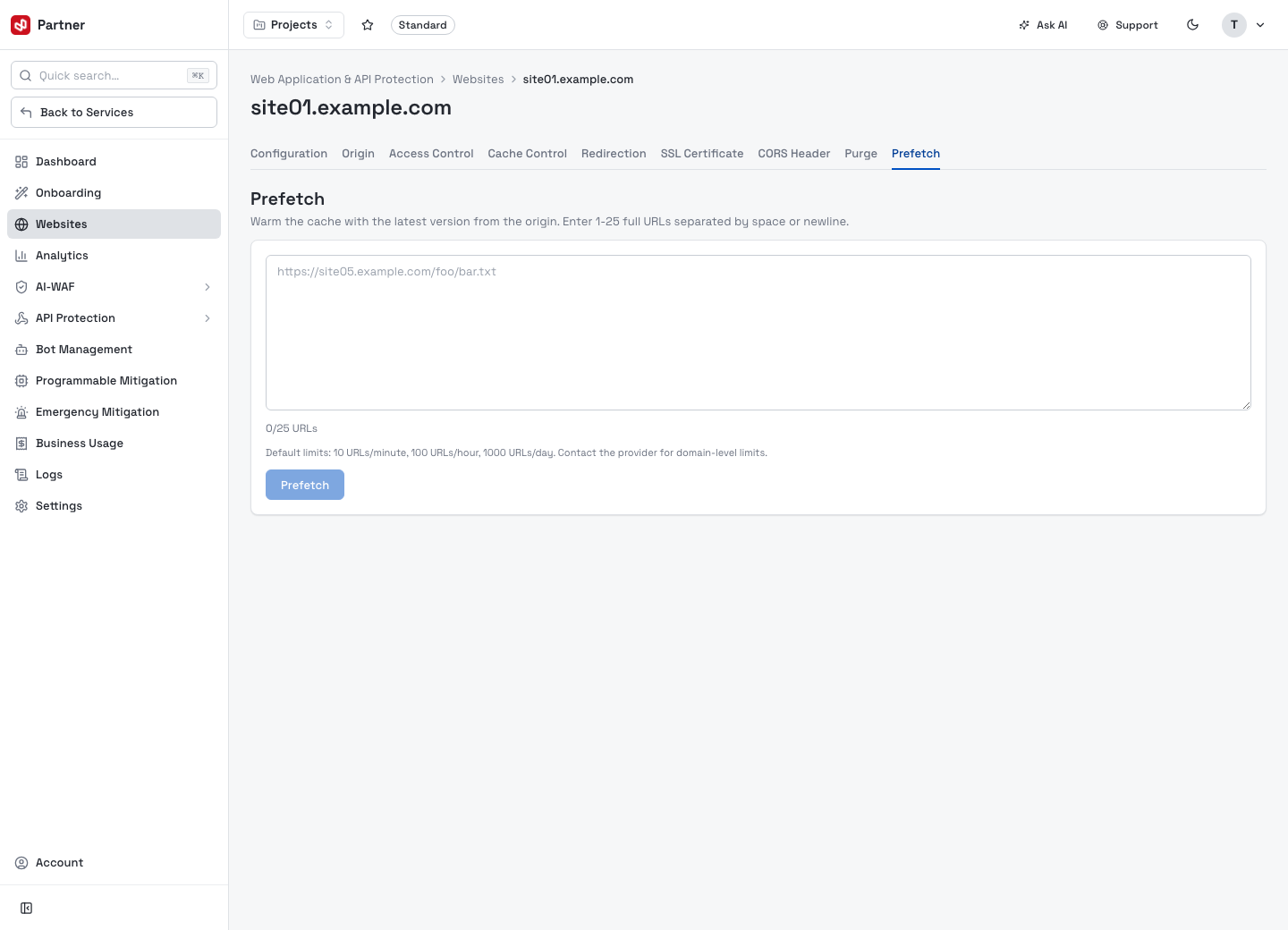1288x930 pixels.
Task: Open the Access Control tab
Action: [431, 154]
